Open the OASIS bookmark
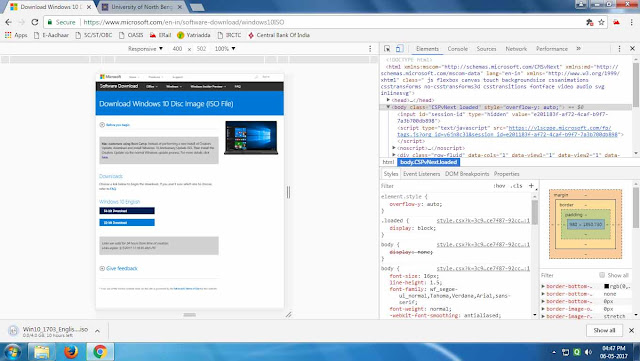 pyautogui.click(x=131, y=35)
